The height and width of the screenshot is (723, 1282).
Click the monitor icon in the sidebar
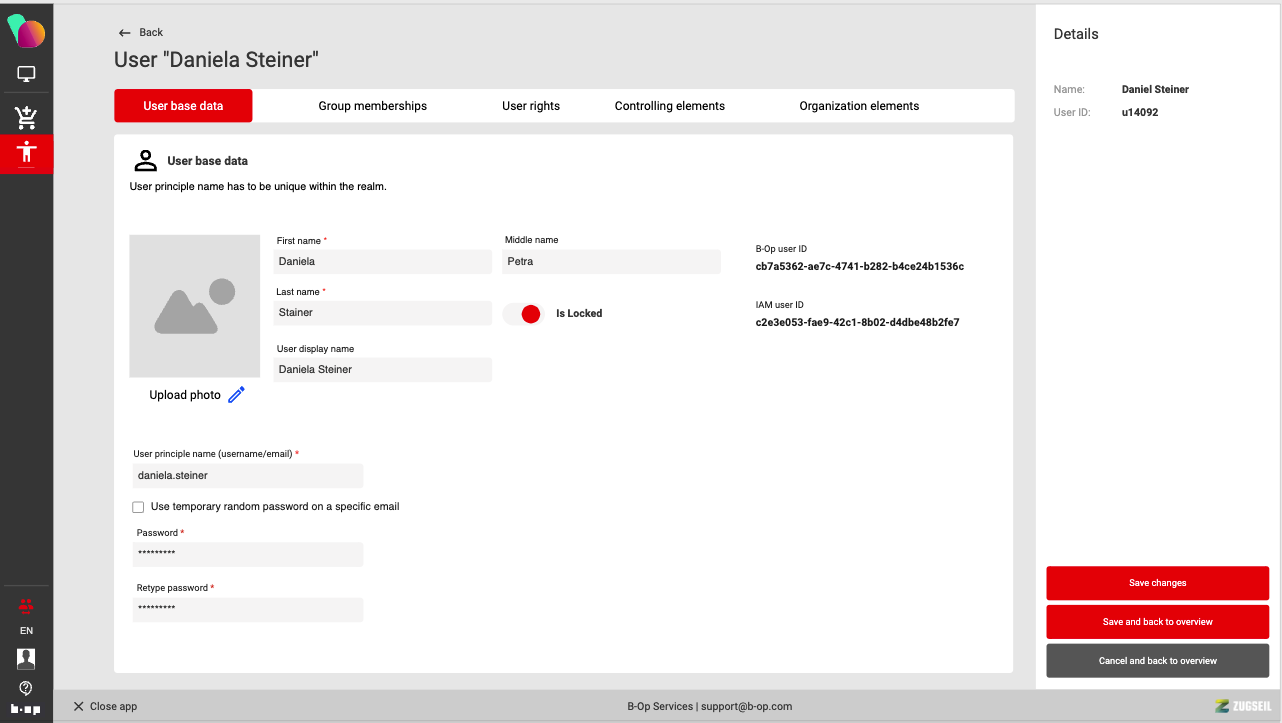click(x=26, y=74)
